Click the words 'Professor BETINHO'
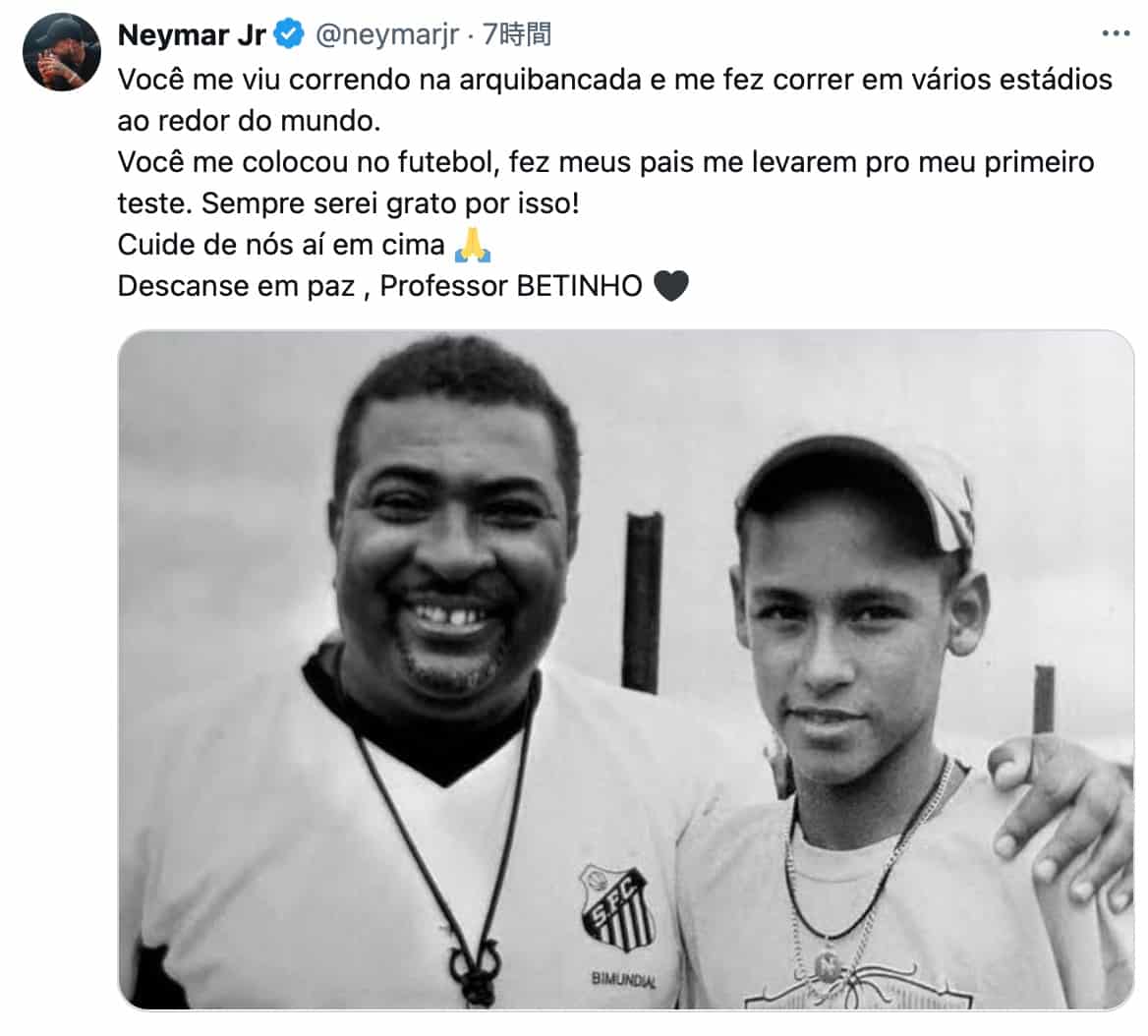Viewport: 1148px width, 1036px height. [511, 286]
